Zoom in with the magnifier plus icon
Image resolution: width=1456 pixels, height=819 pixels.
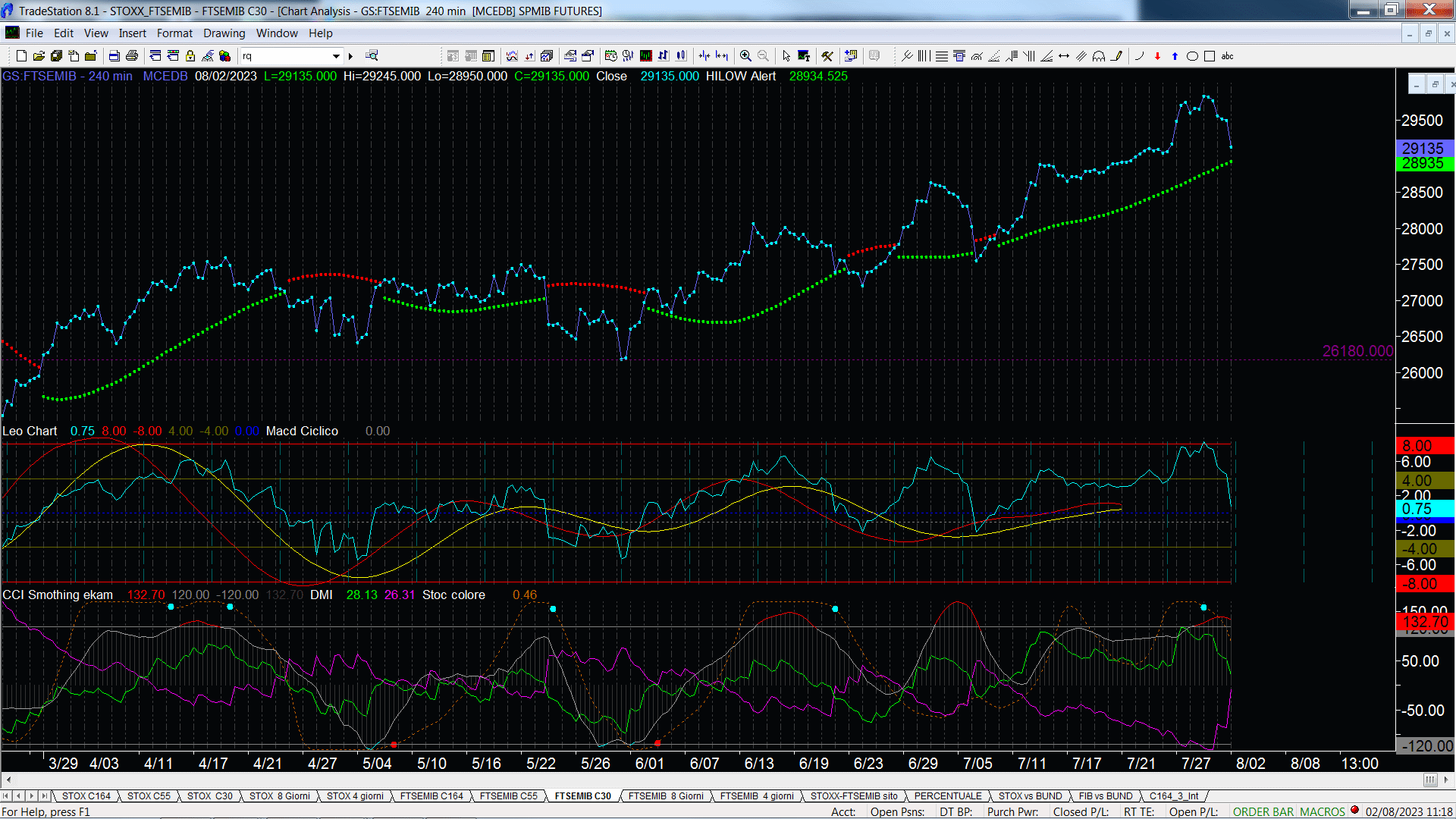tap(745, 56)
